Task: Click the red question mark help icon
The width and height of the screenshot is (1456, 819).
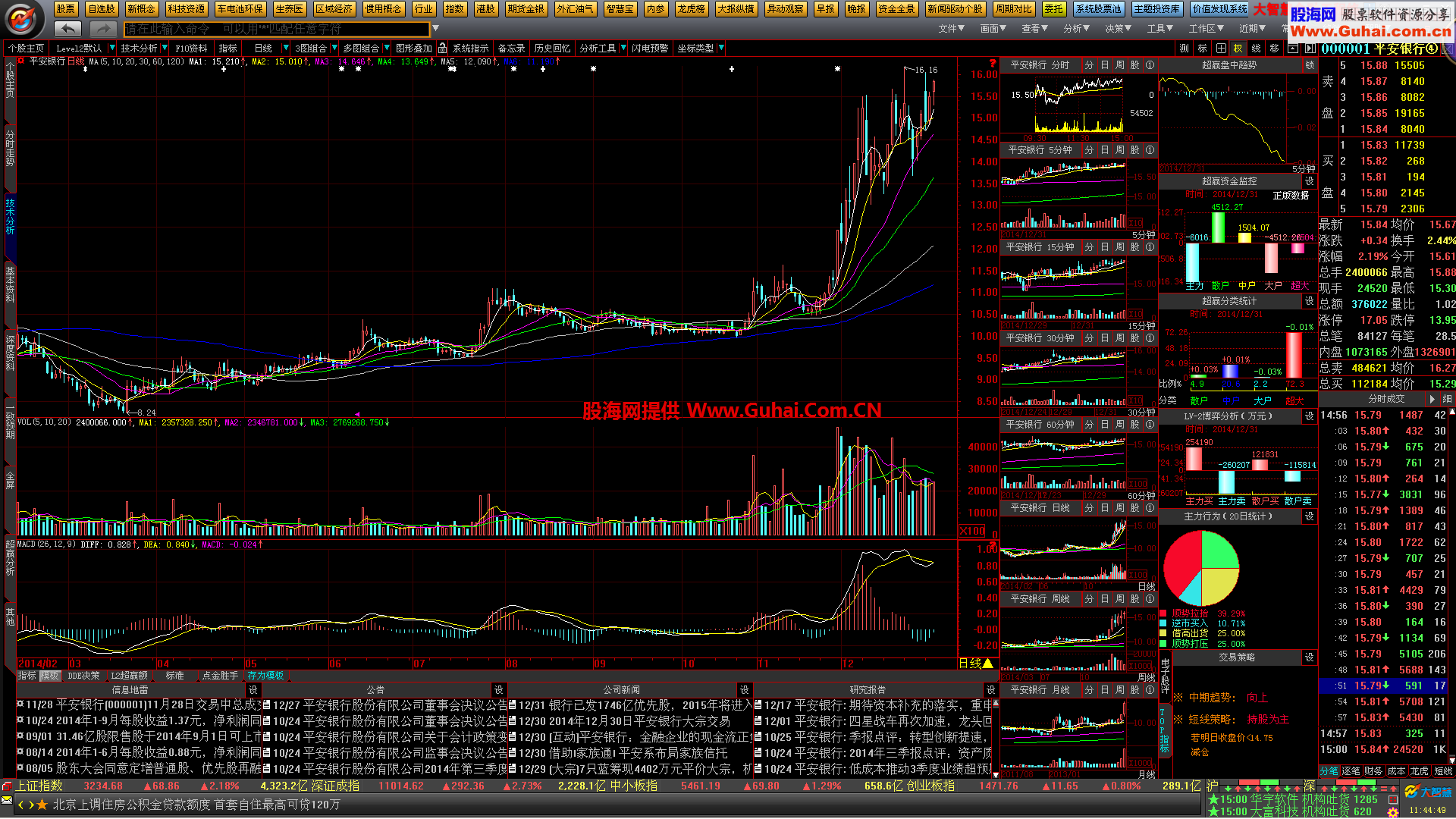Action: [992, 63]
